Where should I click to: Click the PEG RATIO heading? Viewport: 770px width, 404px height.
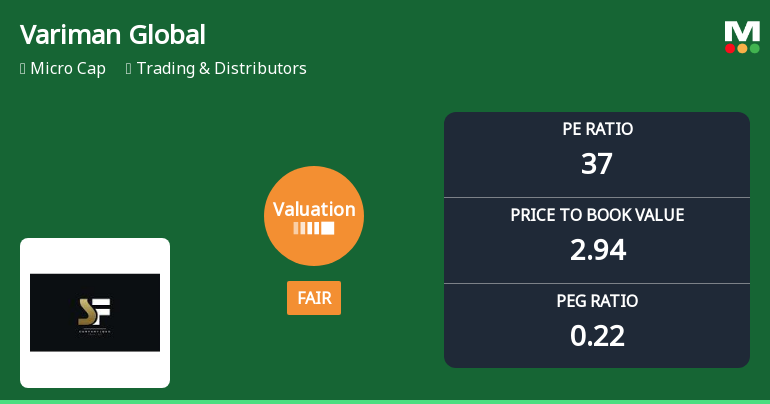coord(597,301)
